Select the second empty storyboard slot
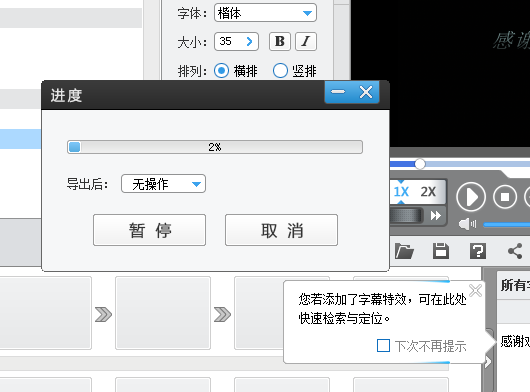The image size is (530, 392). [x=163, y=313]
